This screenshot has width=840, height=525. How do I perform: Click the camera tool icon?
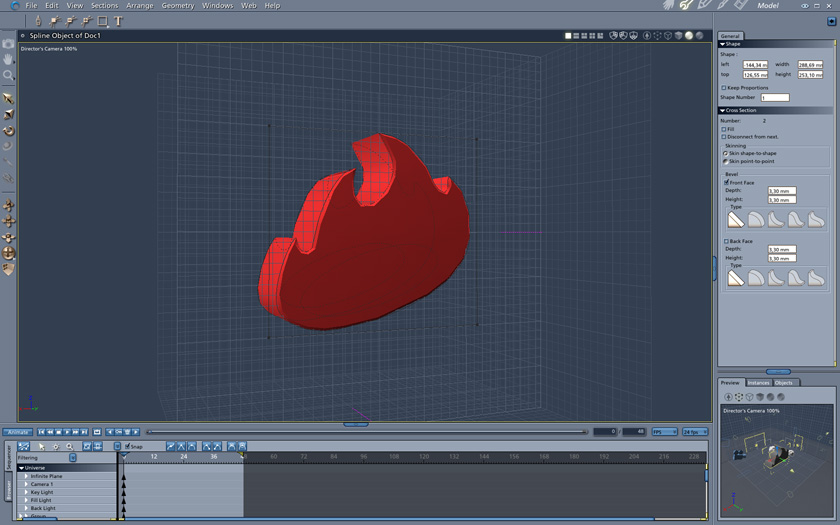pyautogui.click(x=8, y=44)
